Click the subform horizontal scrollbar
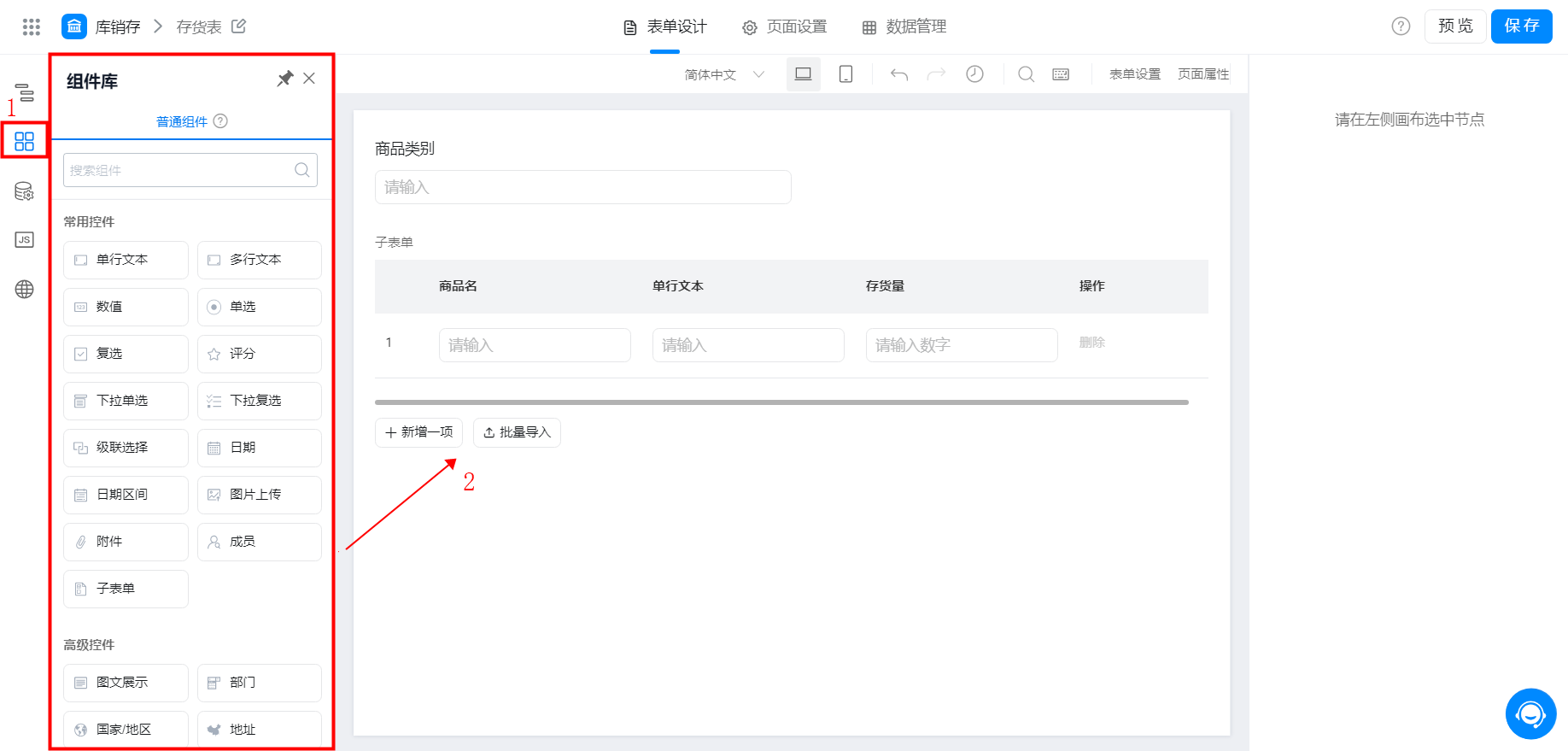1568x751 pixels. pos(781,402)
